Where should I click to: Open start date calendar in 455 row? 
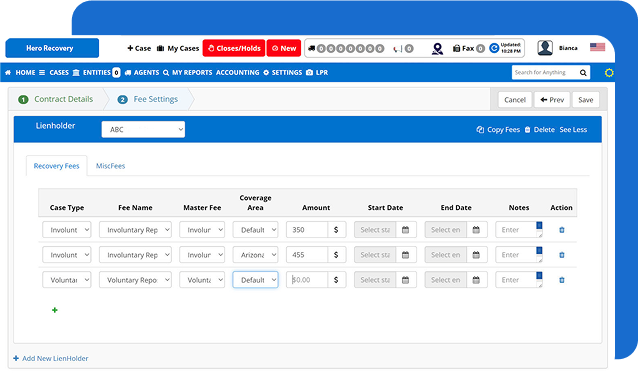405,255
